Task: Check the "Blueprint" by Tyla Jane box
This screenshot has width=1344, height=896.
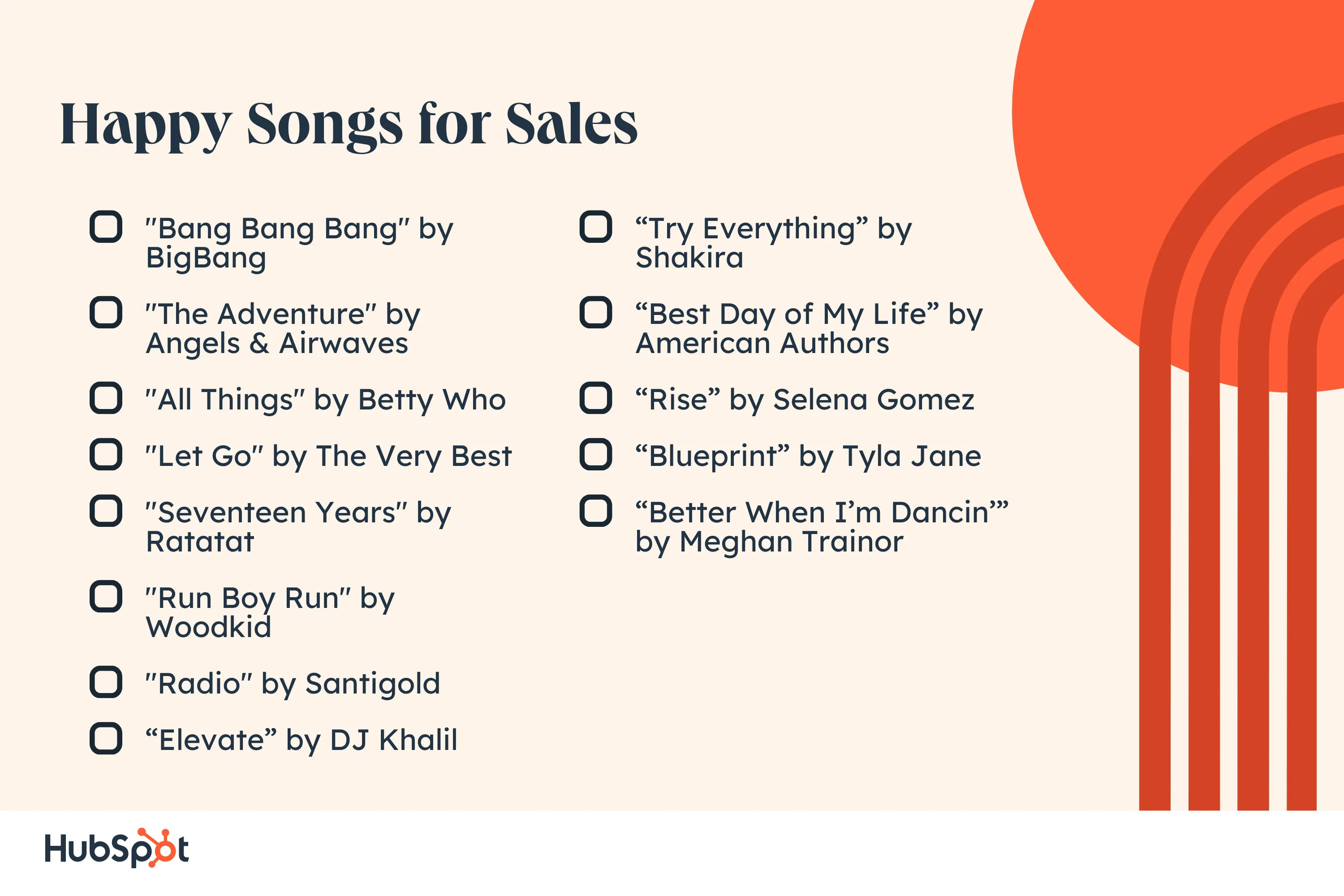Action: pos(595,454)
